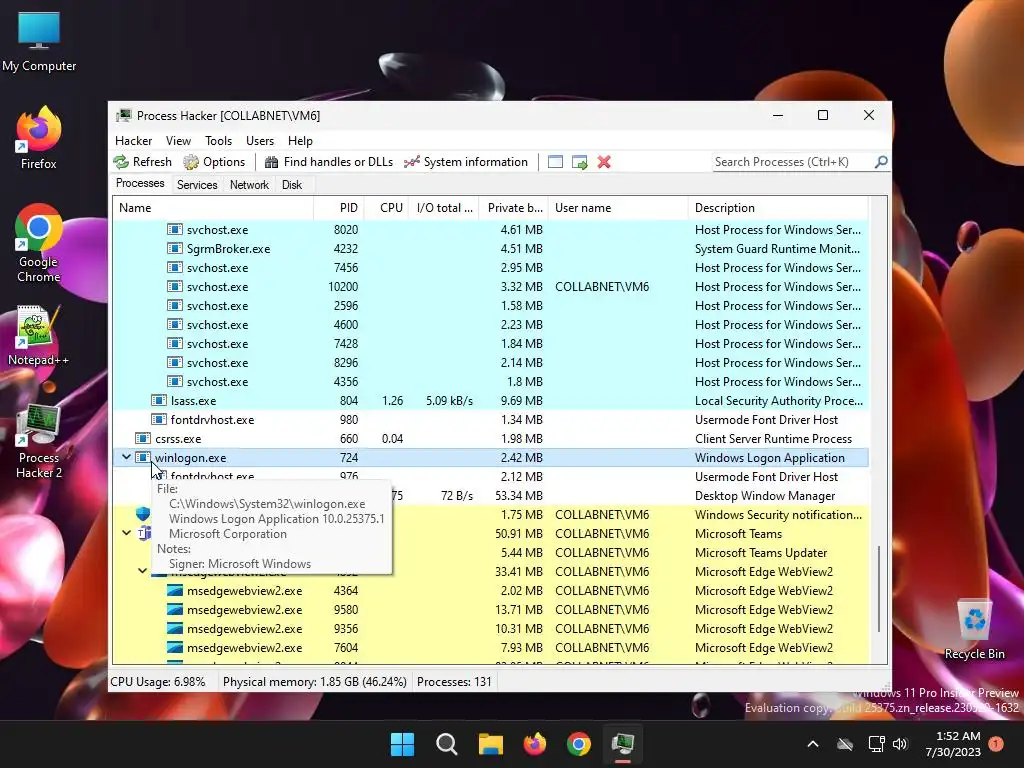Switch to the Disk tab
This screenshot has height=768, width=1024.
click(x=292, y=185)
